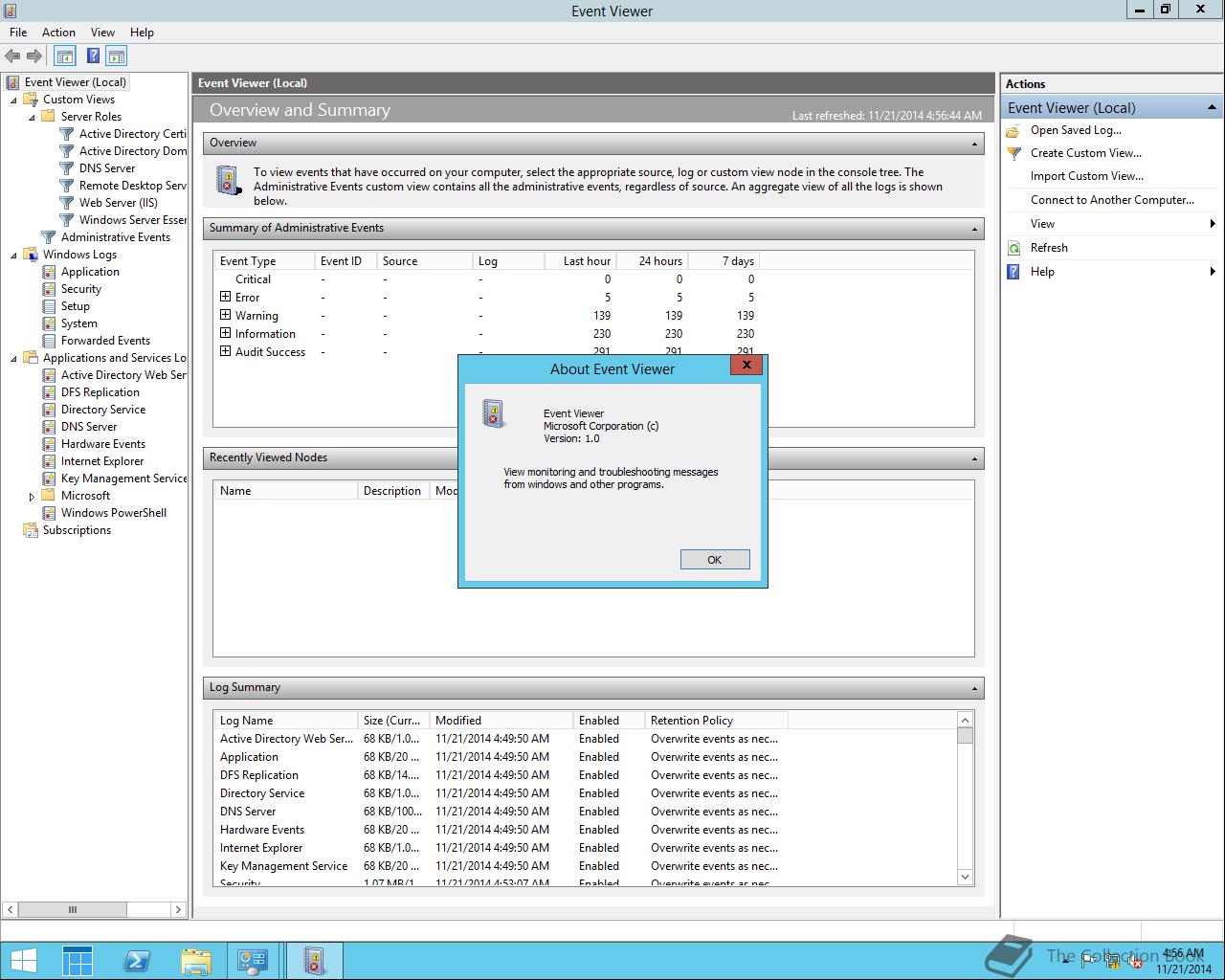Click the Web Server (IIS) filter icon
1225x980 pixels.
67,203
